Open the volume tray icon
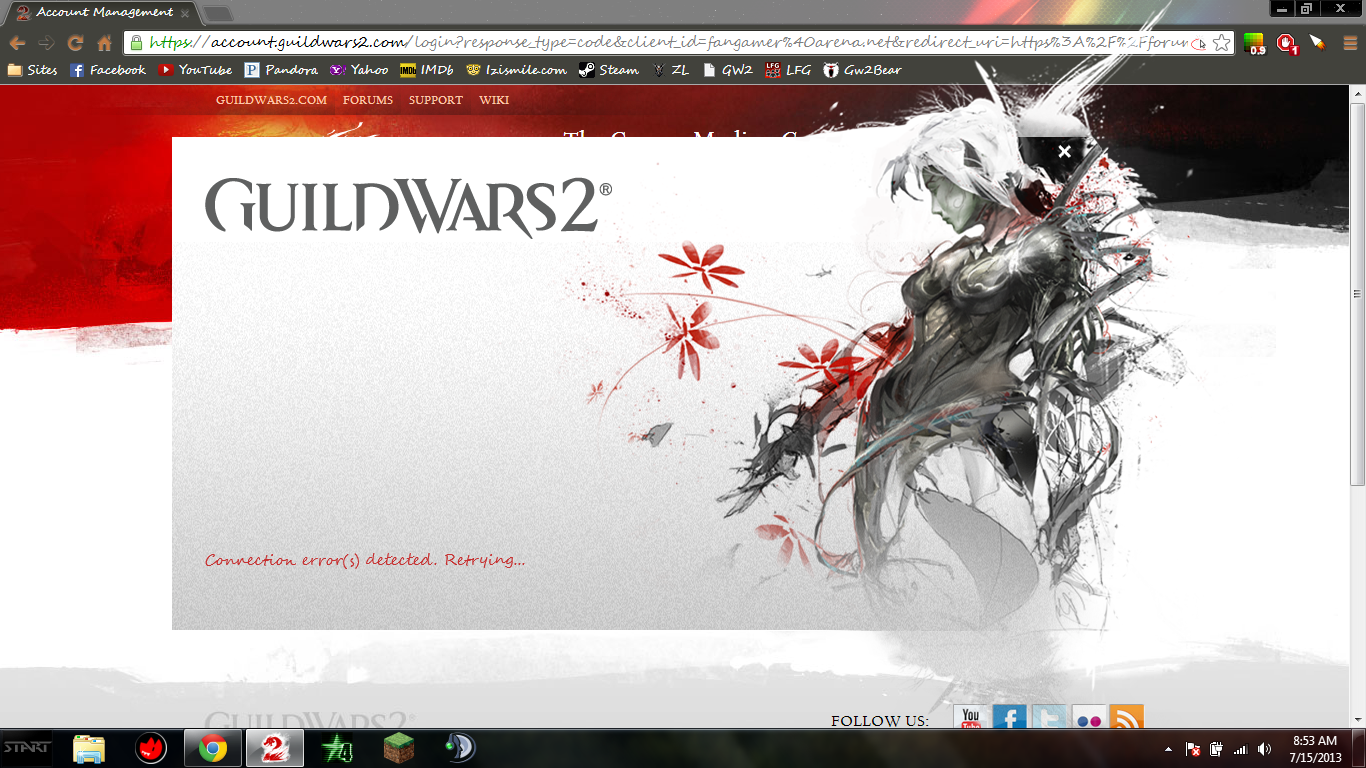The height and width of the screenshot is (768, 1366). [1265, 749]
